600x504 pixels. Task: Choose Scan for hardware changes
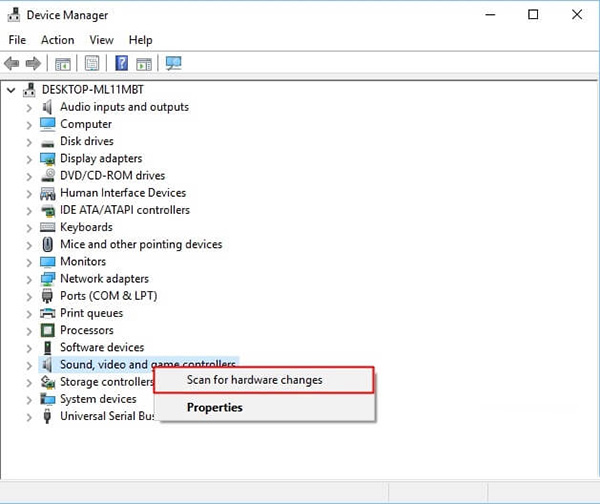click(x=254, y=380)
